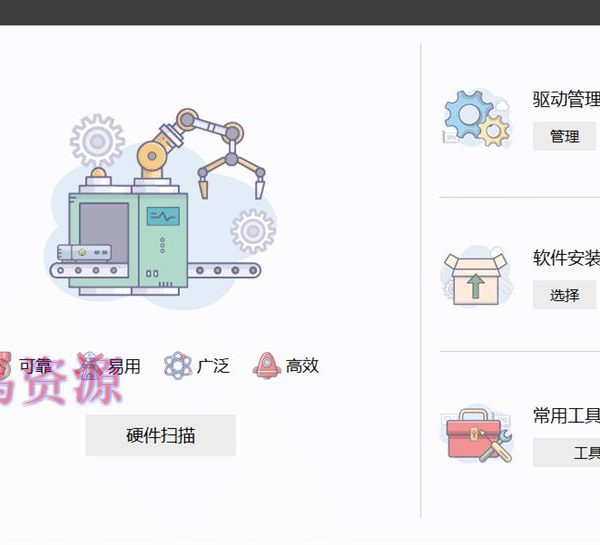600x545 pixels.
Task: Click the 软件安装 heading
Action: [x=566, y=258]
